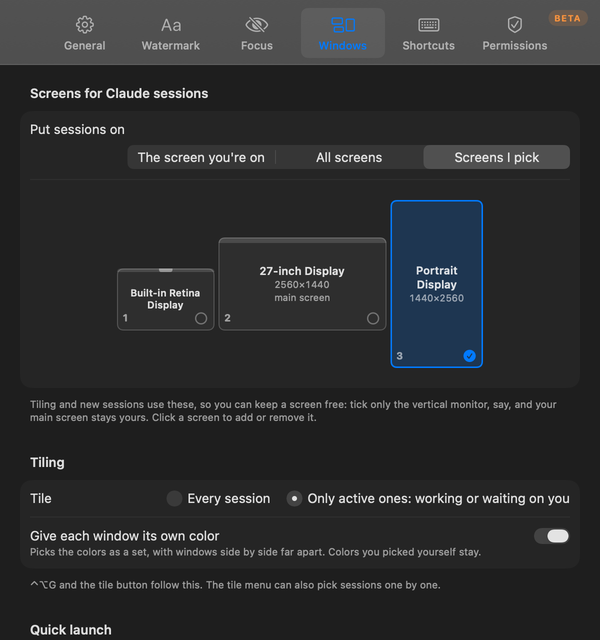This screenshot has height=640, width=600.
Task: Go to the Shortcuts tab
Action: click(429, 33)
